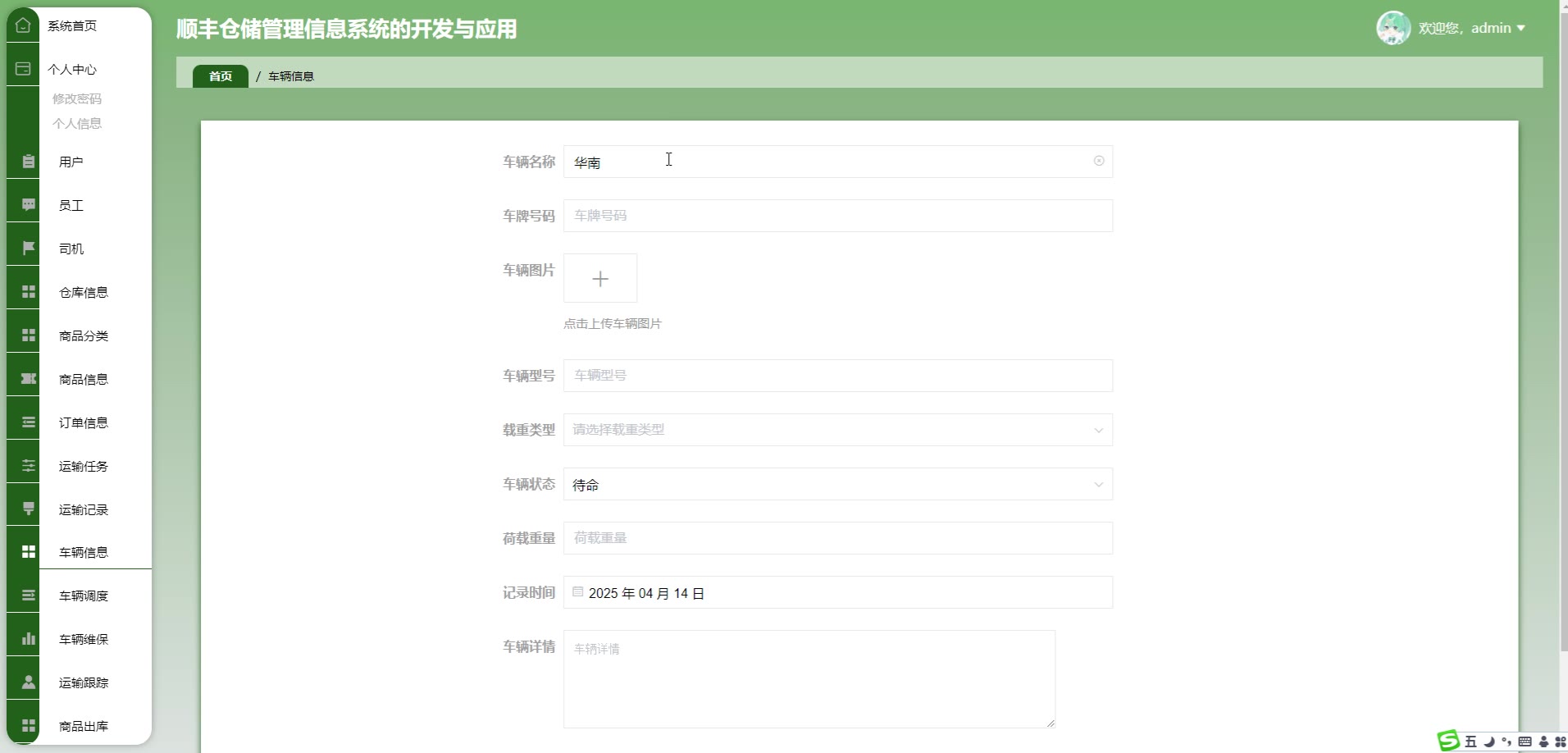
Task: Click the admin avatar picture
Action: pos(1393,28)
